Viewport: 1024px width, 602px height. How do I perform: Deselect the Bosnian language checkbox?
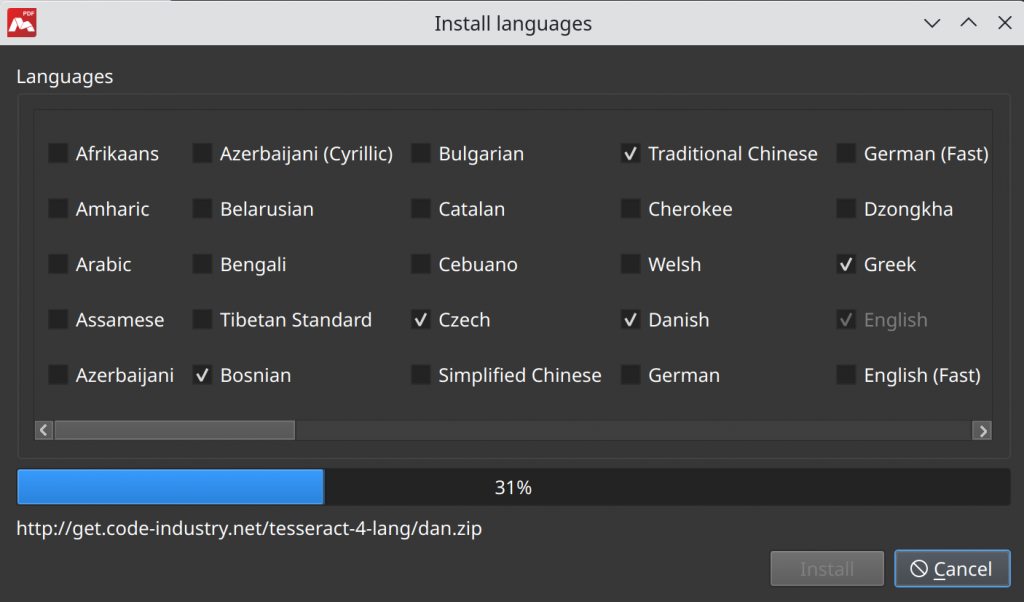[x=202, y=376]
